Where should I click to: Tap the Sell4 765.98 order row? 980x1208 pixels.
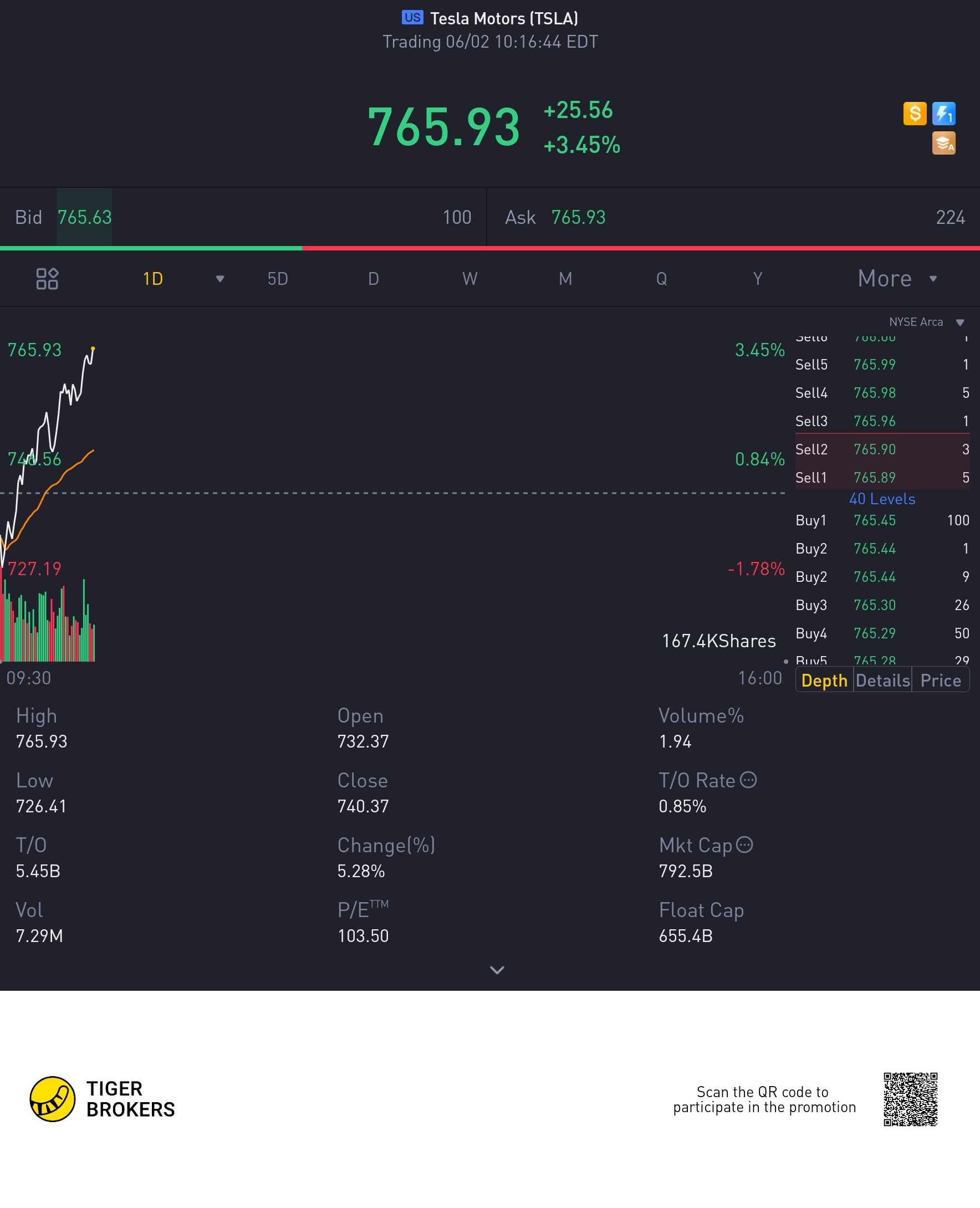pyautogui.click(x=882, y=393)
